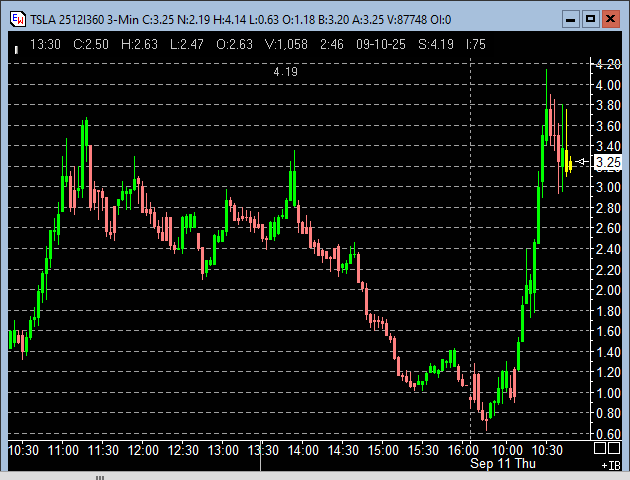The height and width of the screenshot is (480, 630).
Task: Click the 15:00 time axis label
Action: point(383,450)
